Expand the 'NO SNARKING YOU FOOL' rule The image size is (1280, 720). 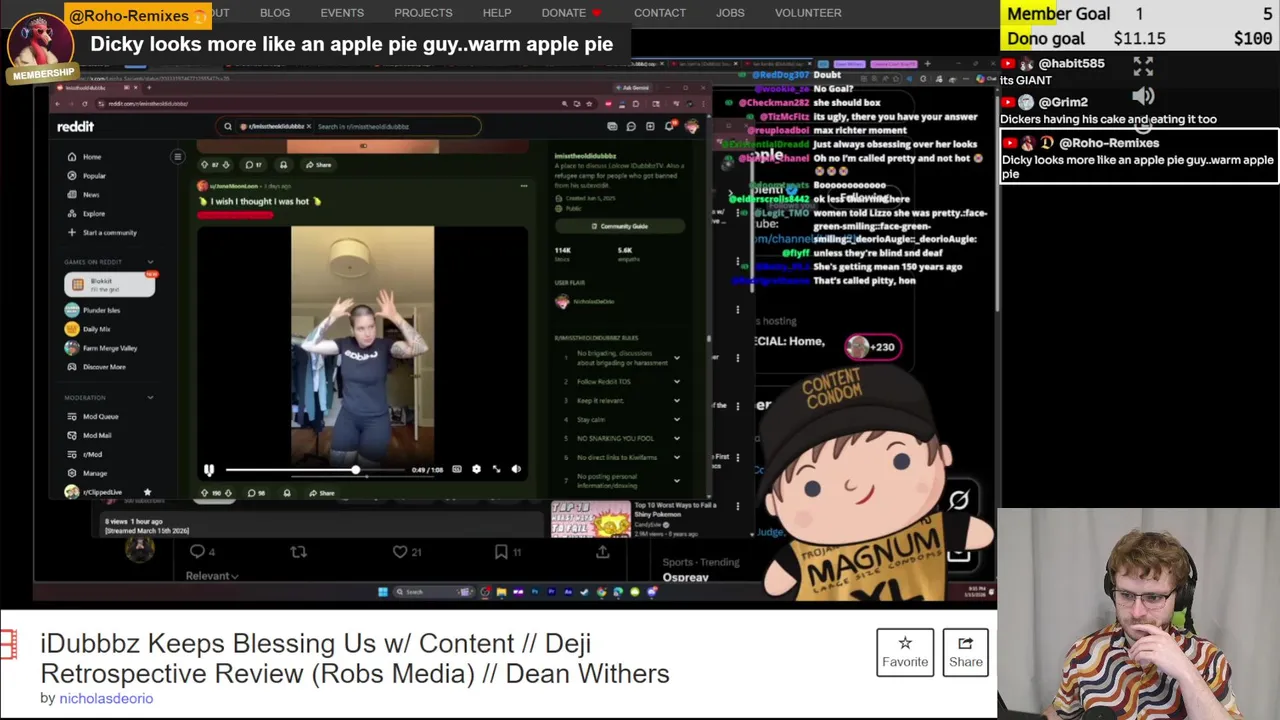[x=676, y=439]
